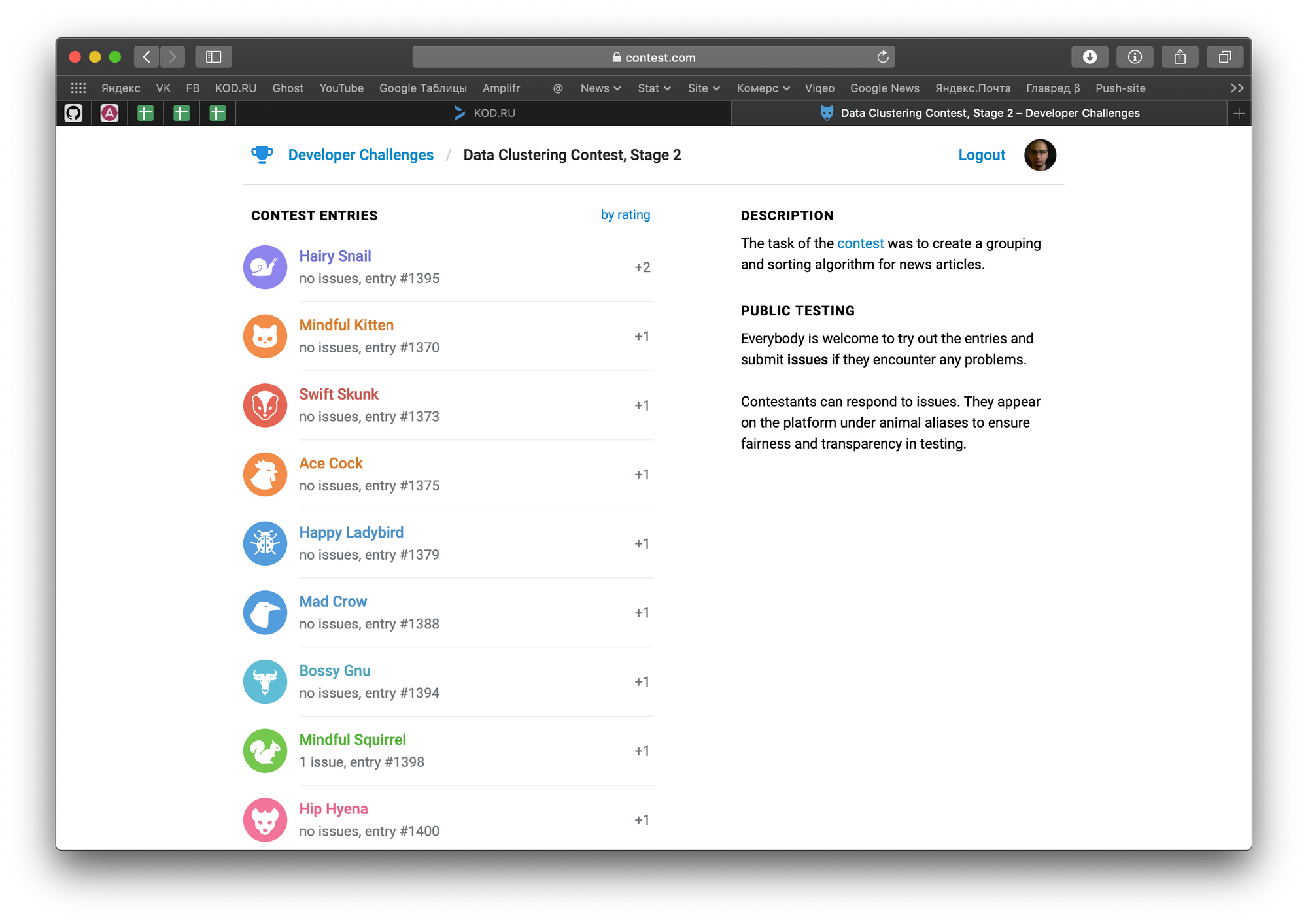This screenshot has height=924, width=1308.
Task: Click the Mindful Squirrel avatar icon
Action: (265, 751)
